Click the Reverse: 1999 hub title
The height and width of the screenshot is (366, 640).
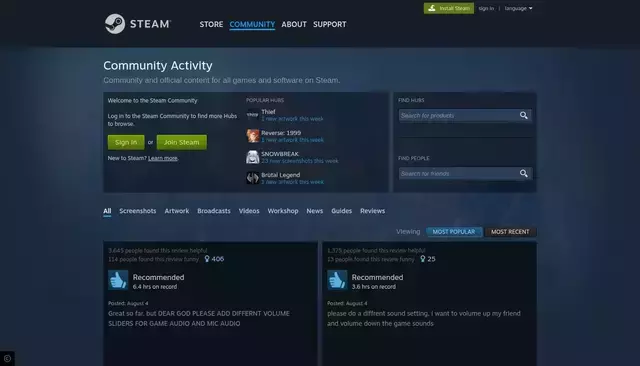pos(281,133)
